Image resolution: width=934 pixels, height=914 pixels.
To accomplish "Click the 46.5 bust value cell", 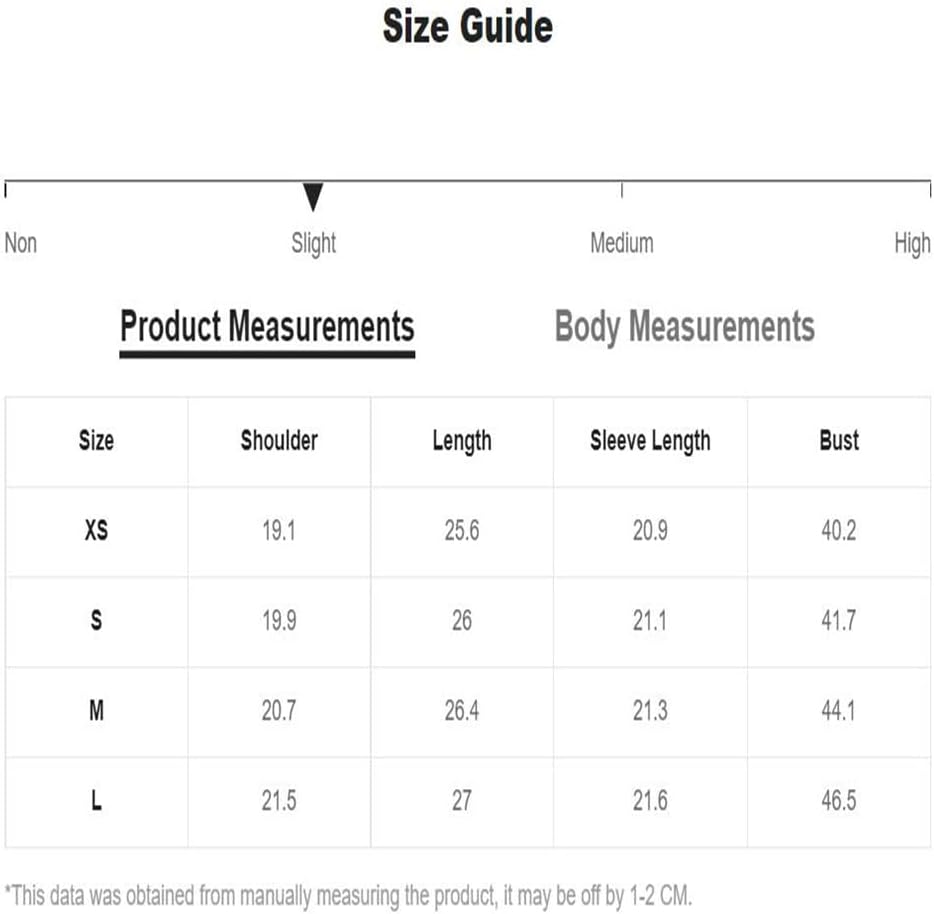I will click(x=839, y=801).
